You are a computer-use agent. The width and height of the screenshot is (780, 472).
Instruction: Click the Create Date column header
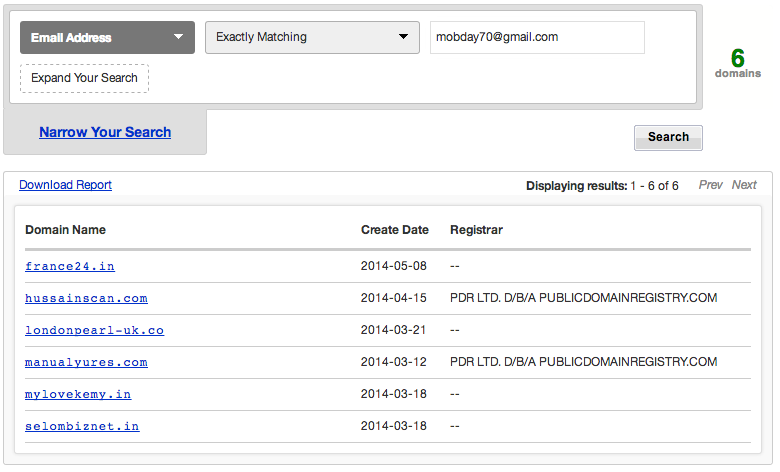394,230
